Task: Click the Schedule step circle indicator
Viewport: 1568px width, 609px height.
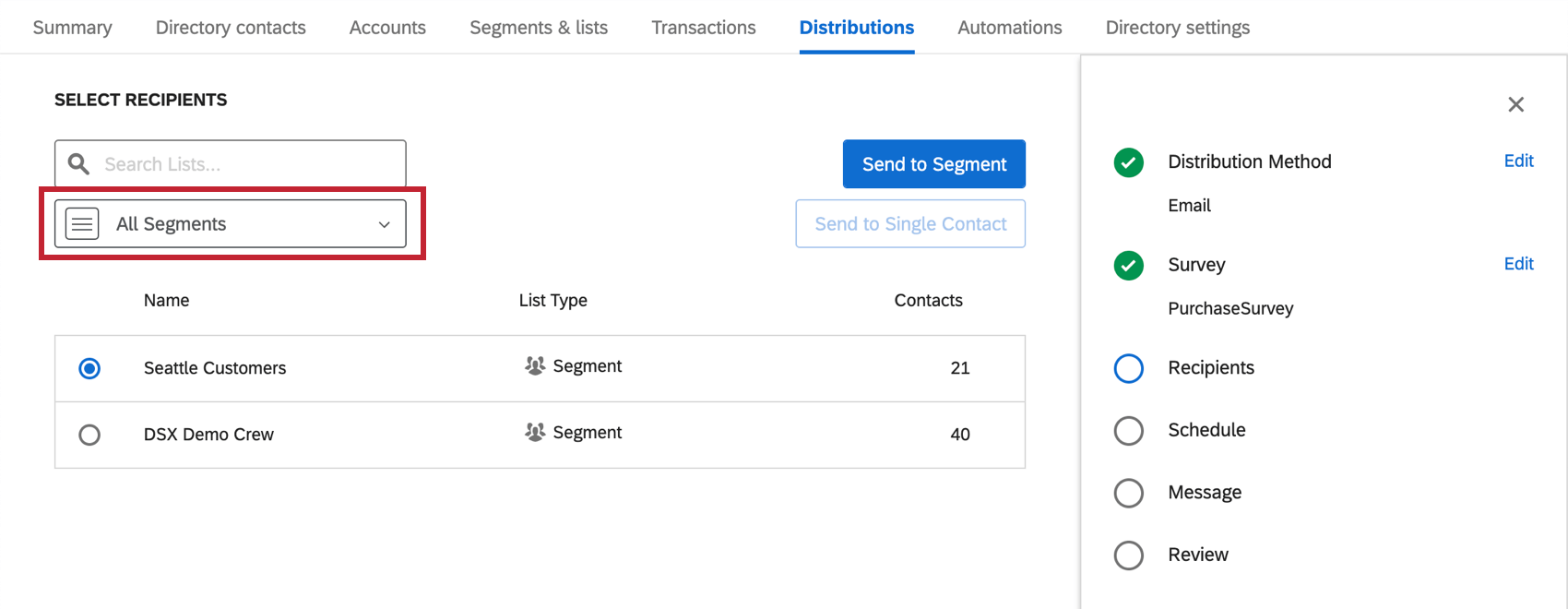Action: click(1128, 431)
